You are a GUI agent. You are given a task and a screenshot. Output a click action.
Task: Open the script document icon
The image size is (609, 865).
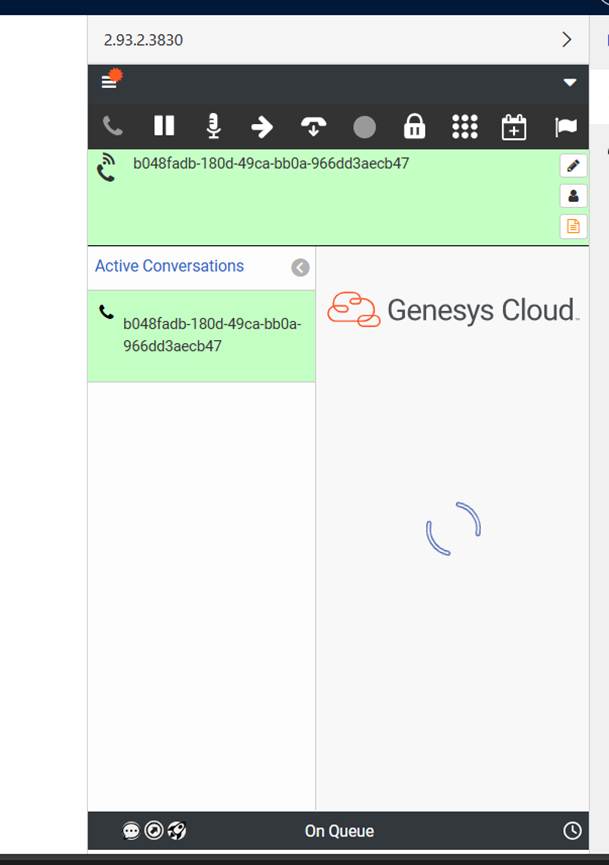point(573,226)
